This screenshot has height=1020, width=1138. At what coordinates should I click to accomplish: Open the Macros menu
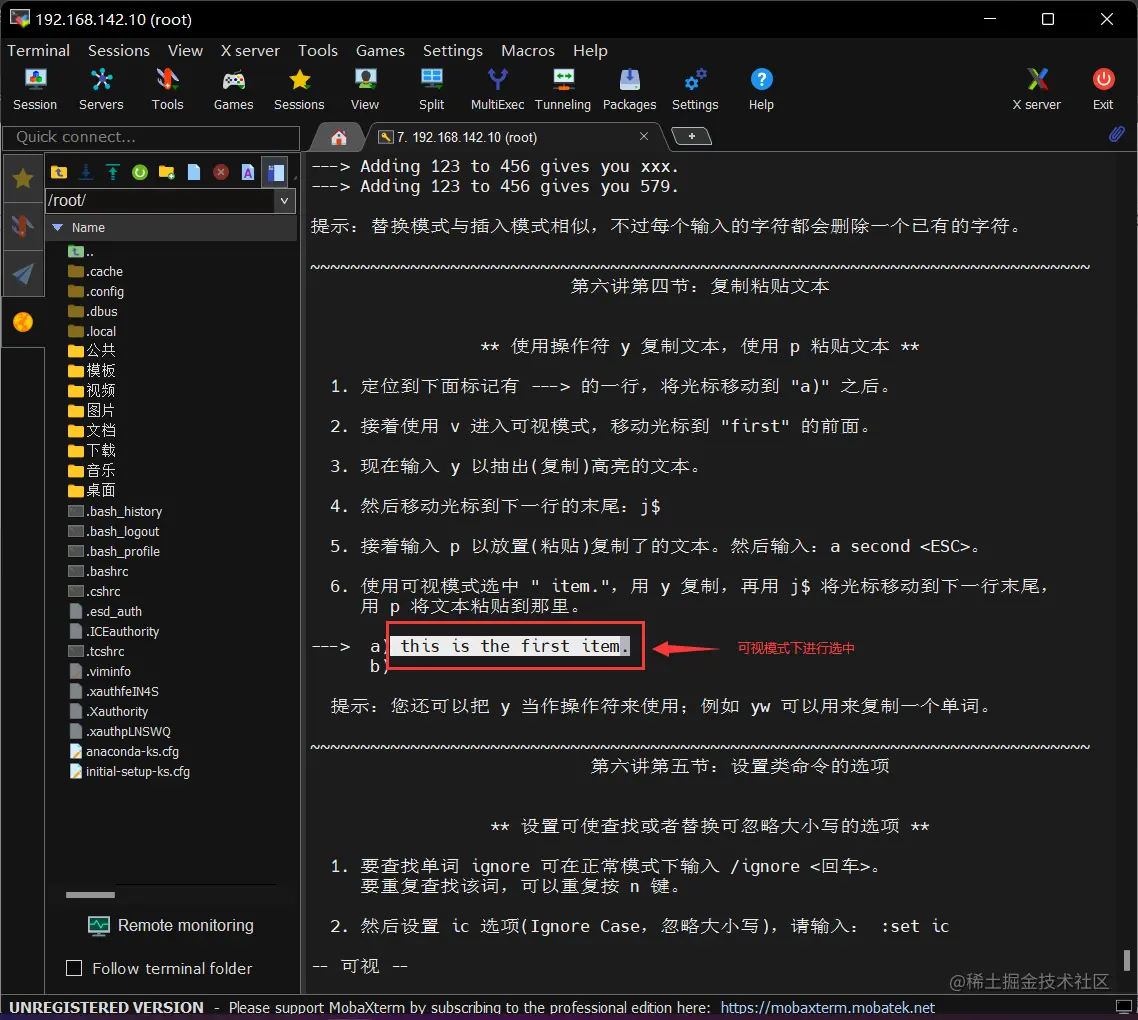coord(528,51)
